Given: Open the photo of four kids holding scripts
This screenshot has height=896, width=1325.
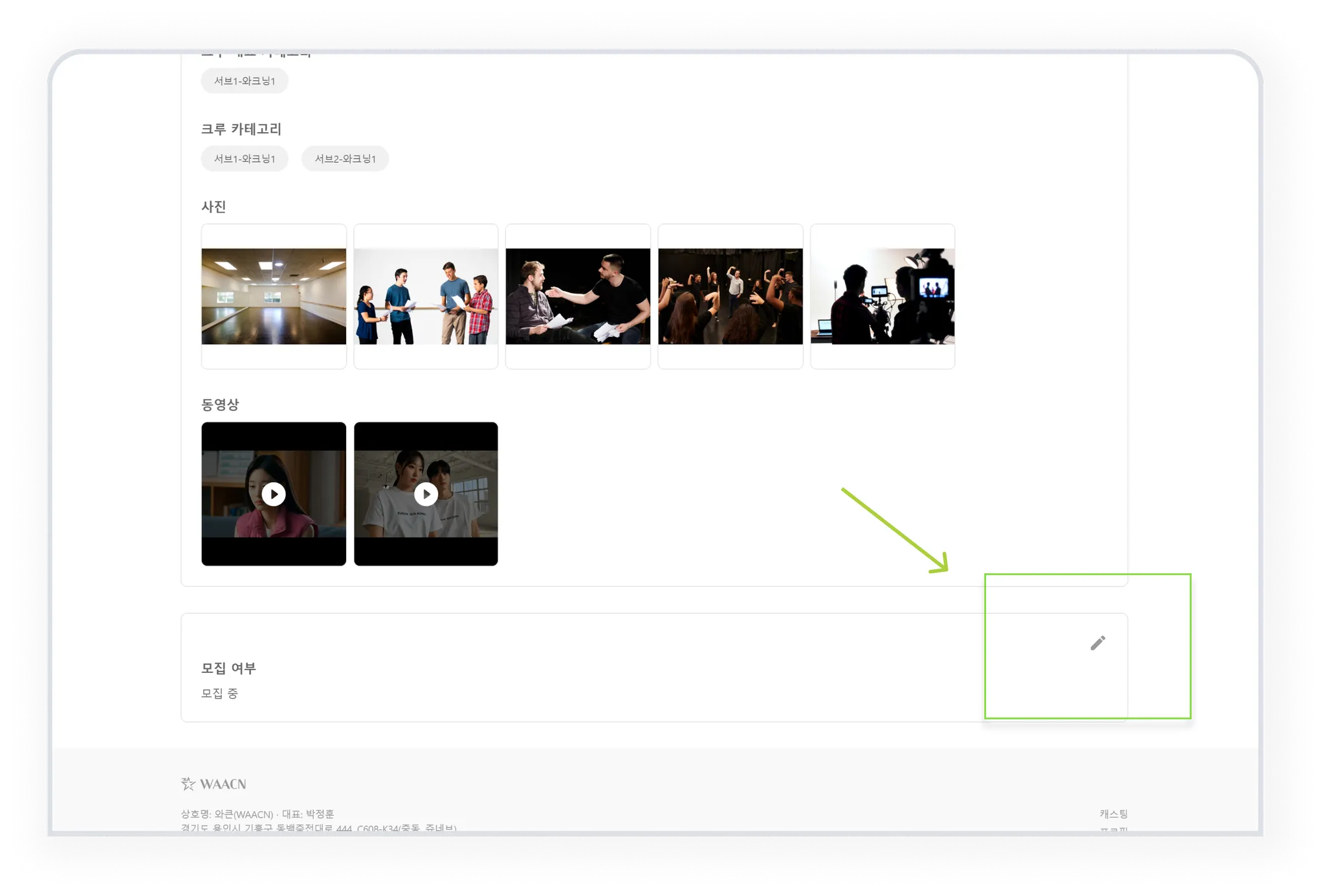Looking at the screenshot, I should point(426,296).
